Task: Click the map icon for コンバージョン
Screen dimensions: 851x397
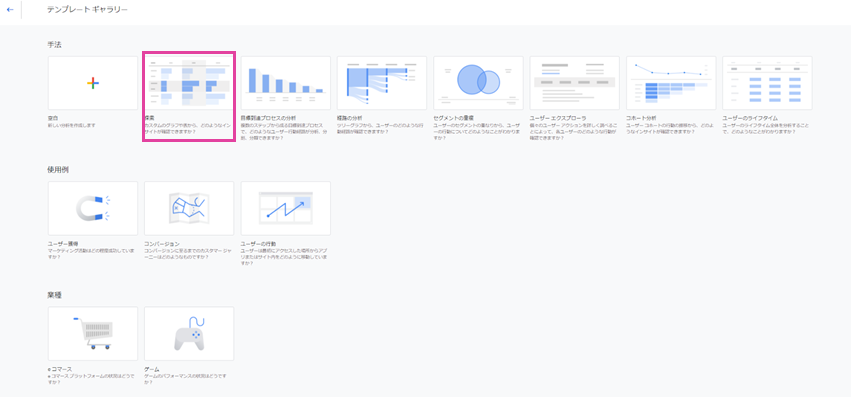Action: (189, 209)
